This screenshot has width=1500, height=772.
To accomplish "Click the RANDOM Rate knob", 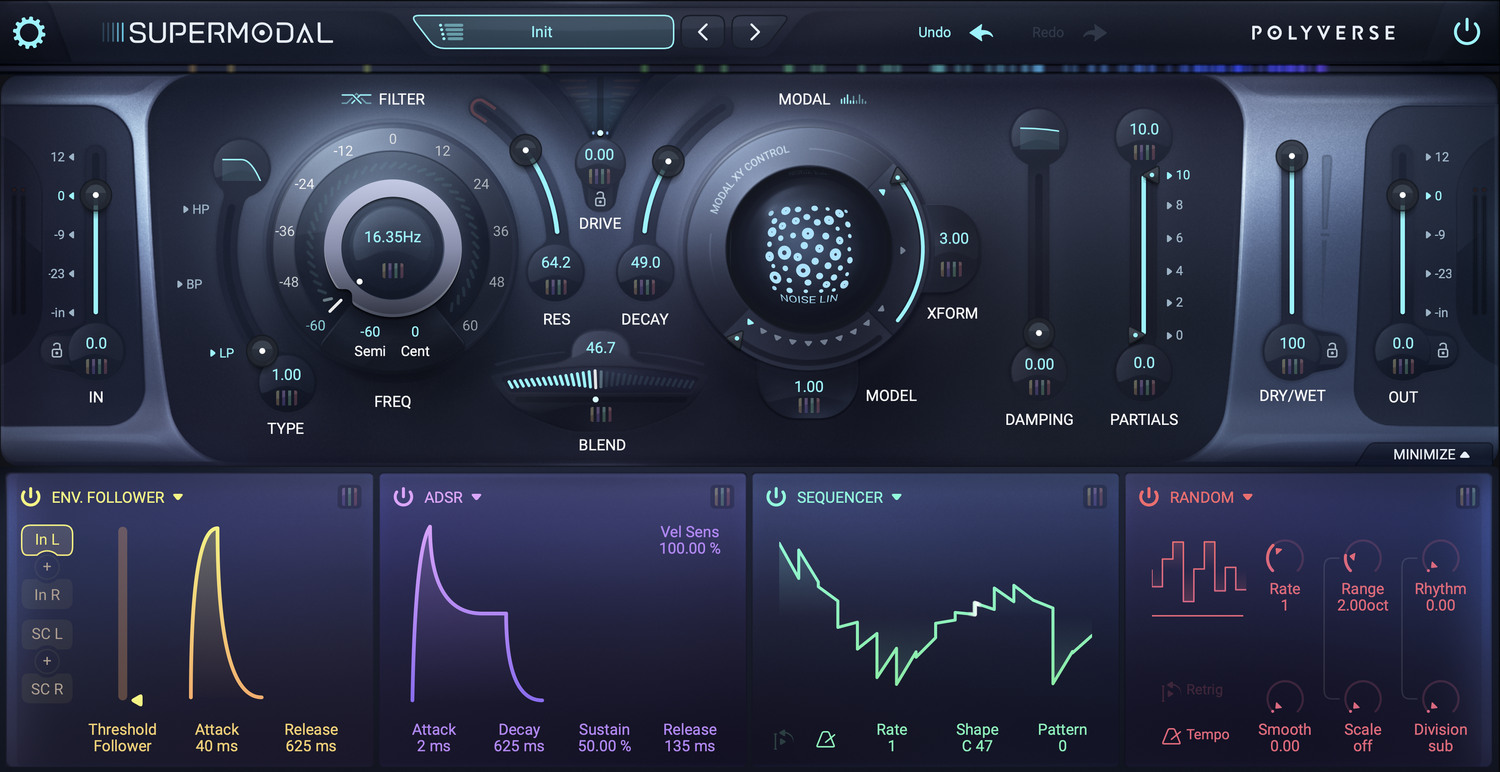I will (x=1284, y=559).
